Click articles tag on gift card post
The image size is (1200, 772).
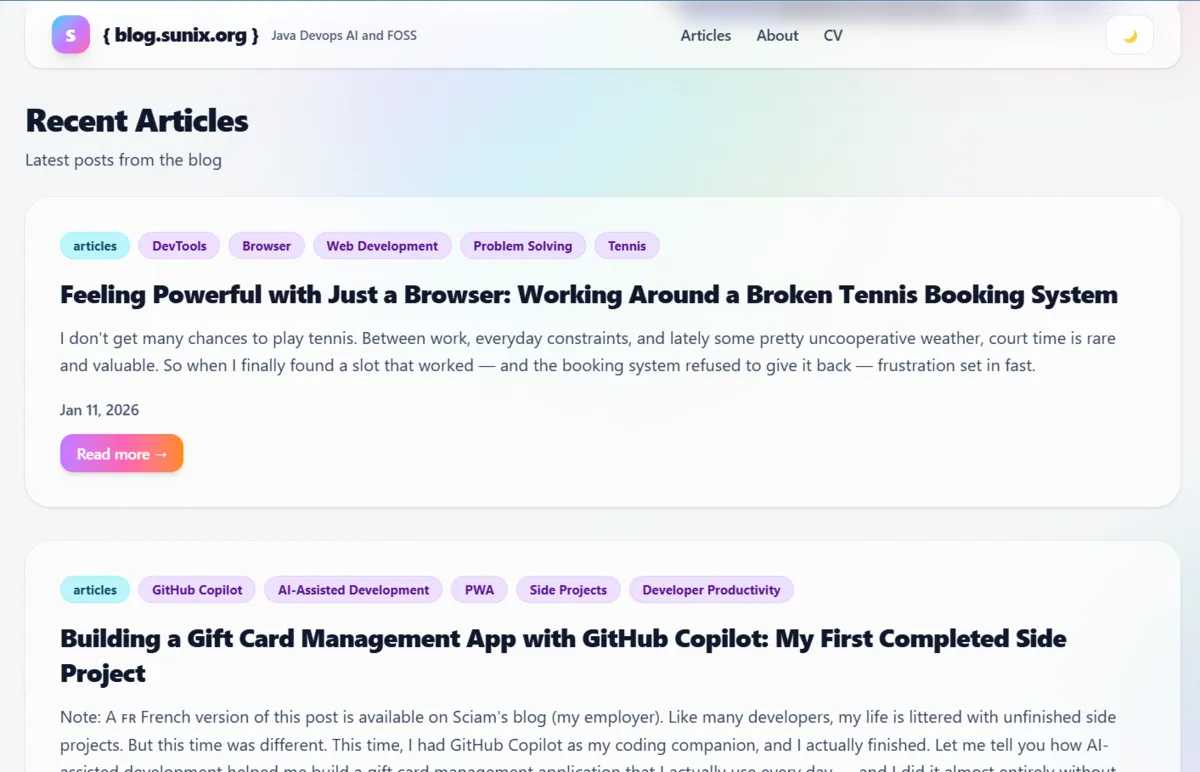pos(95,590)
